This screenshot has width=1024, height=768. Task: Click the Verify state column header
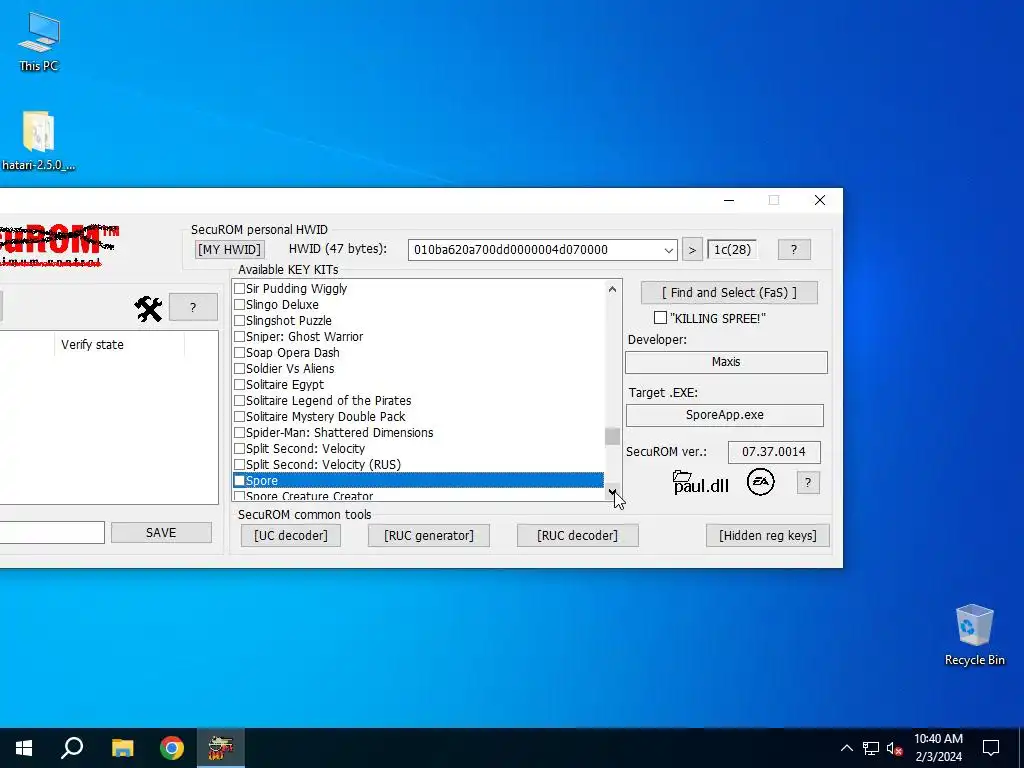click(120, 345)
